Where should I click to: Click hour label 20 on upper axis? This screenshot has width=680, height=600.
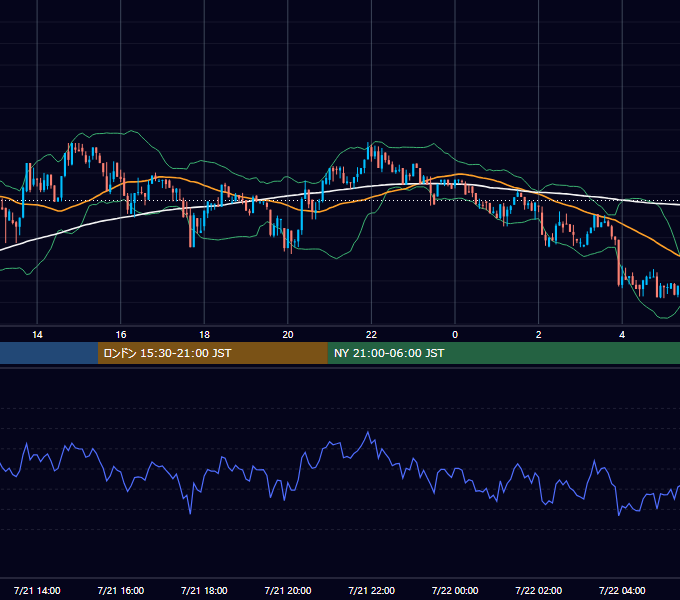coord(288,335)
